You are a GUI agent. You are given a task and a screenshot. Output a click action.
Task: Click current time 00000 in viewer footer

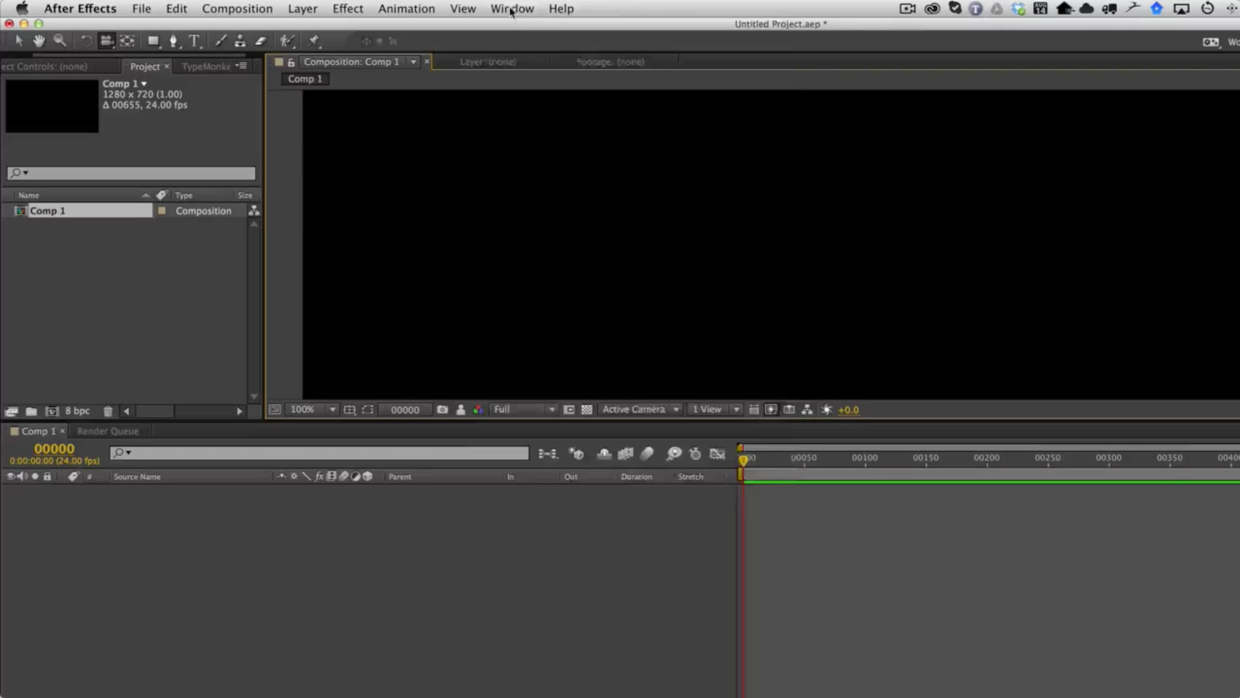pos(405,409)
